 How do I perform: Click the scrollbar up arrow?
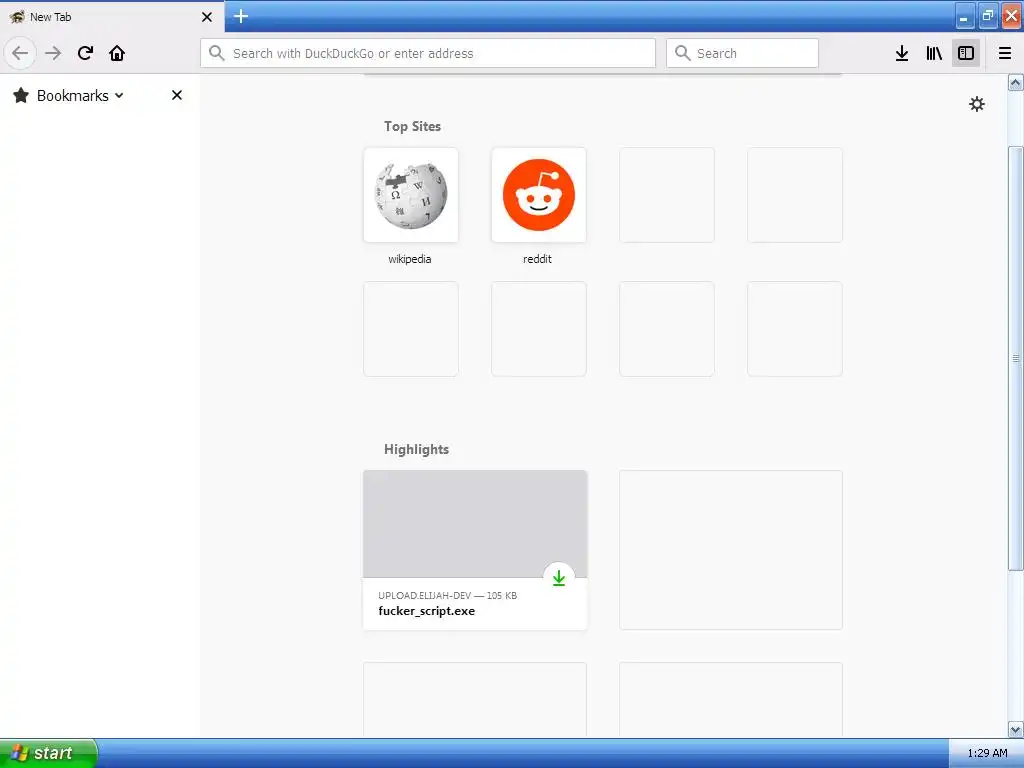(1015, 82)
